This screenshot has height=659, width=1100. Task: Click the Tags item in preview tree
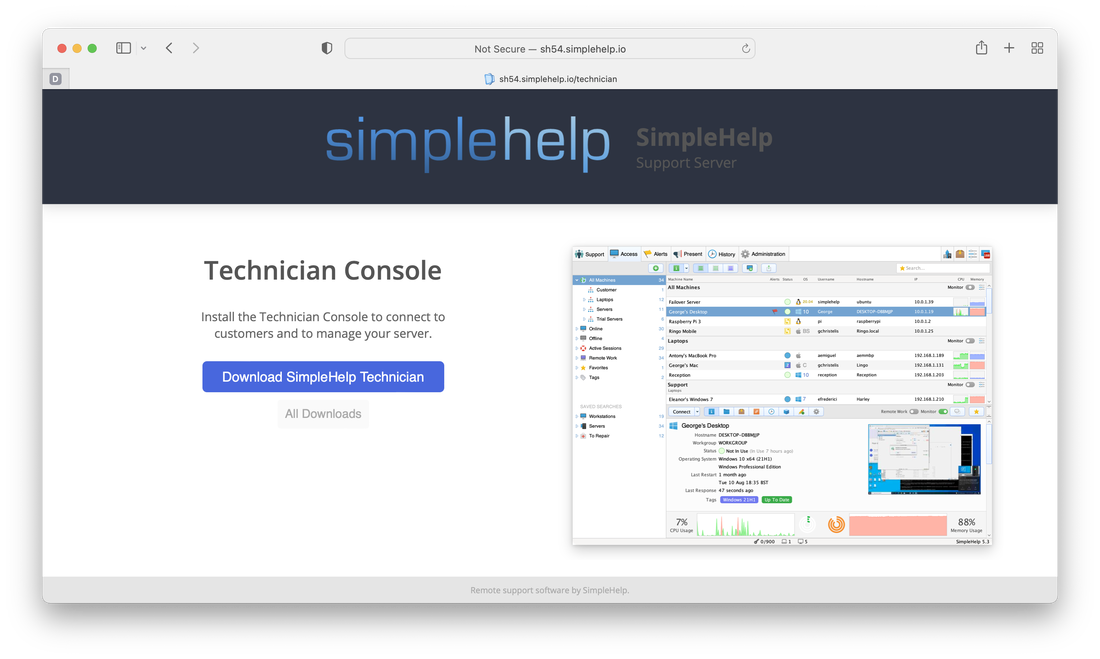[594, 378]
